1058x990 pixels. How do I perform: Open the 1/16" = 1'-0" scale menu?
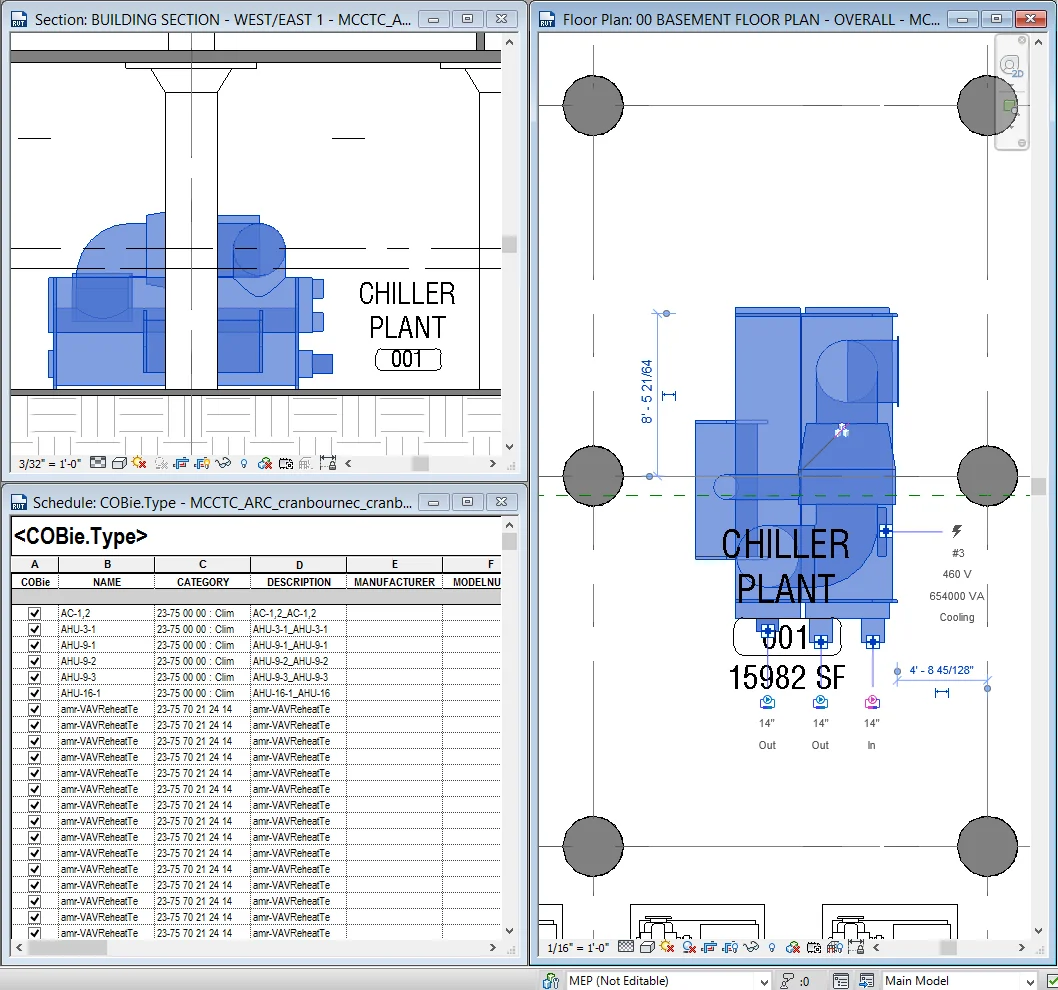coord(578,948)
